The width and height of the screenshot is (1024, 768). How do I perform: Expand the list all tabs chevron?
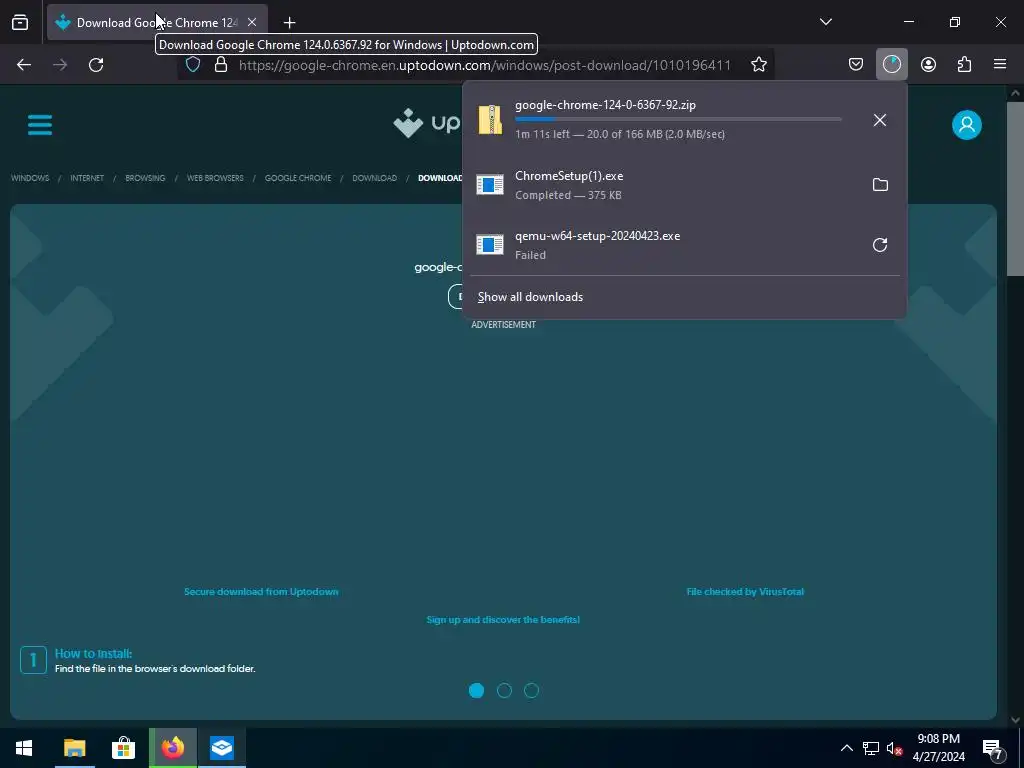click(x=825, y=22)
